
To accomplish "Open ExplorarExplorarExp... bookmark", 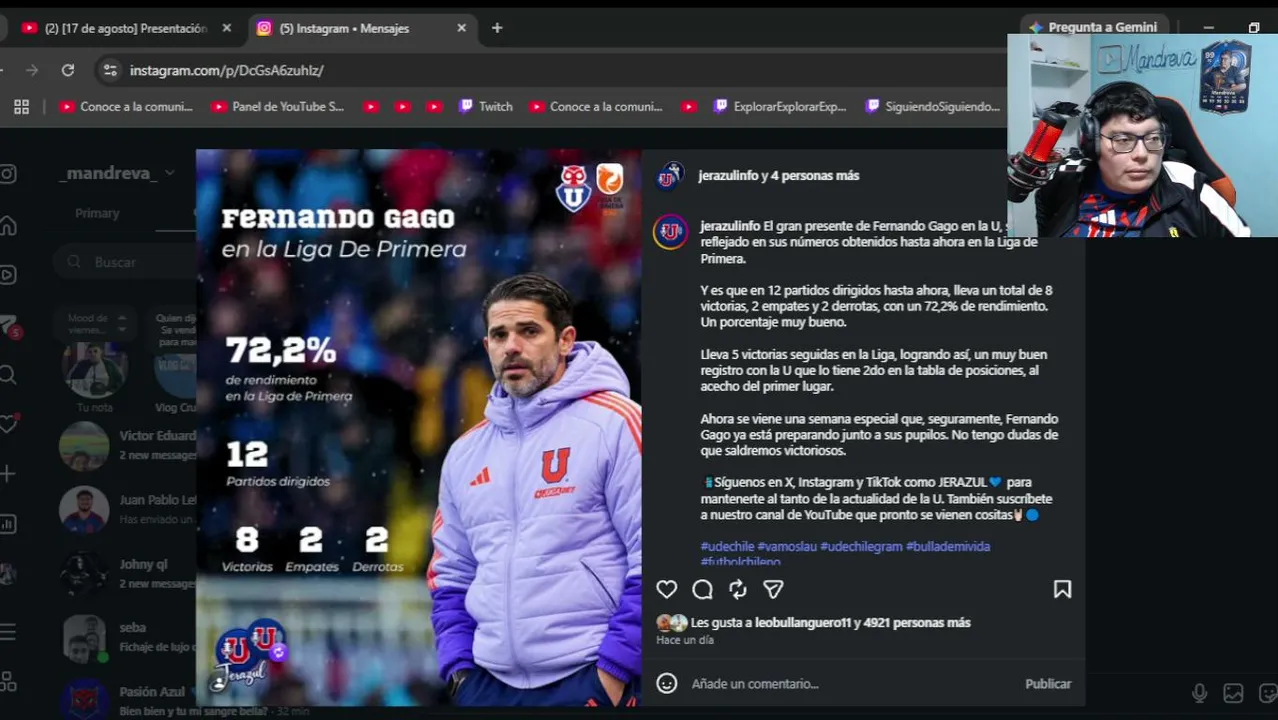I will [780, 107].
